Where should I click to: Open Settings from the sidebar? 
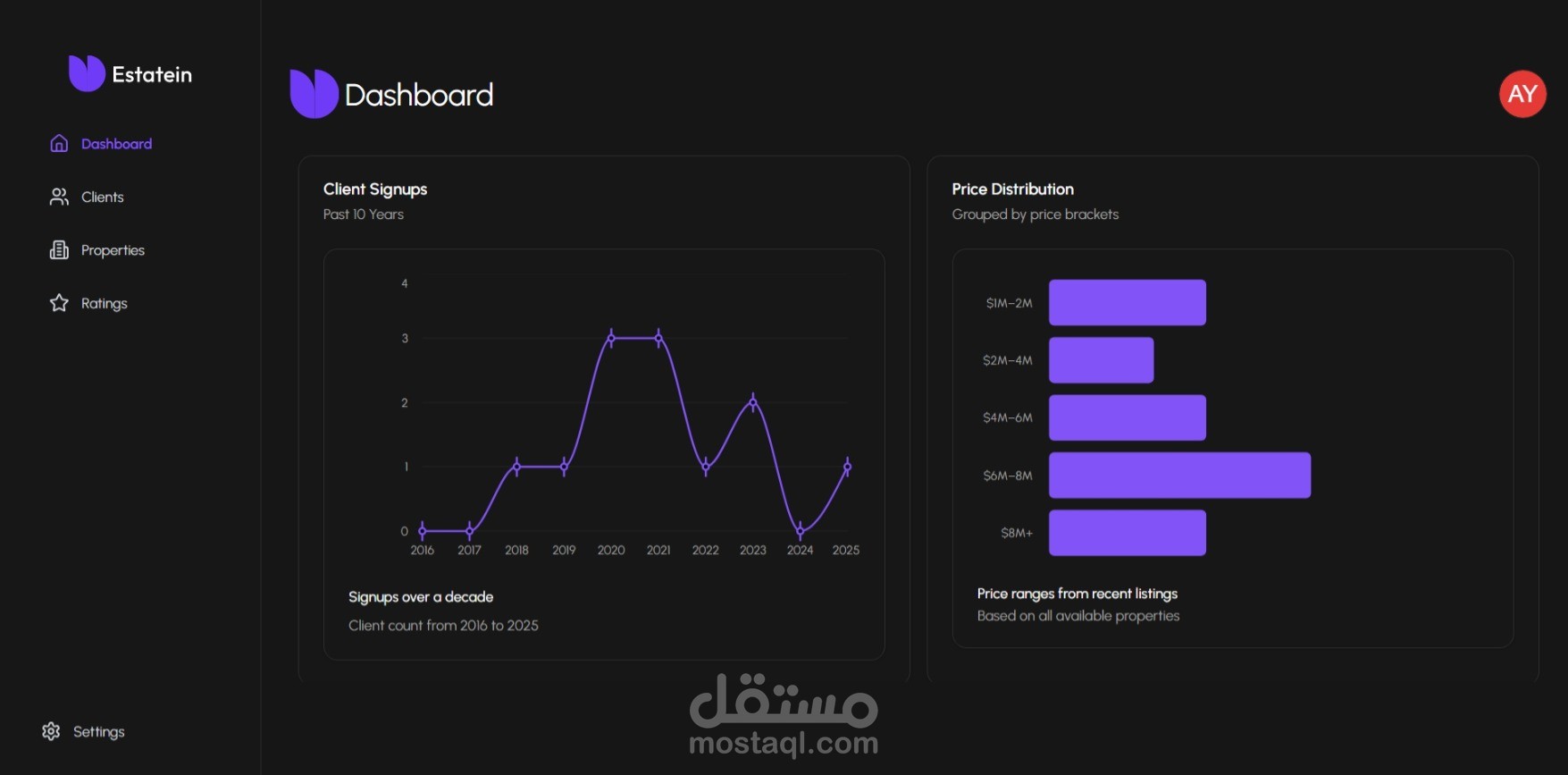coord(98,732)
